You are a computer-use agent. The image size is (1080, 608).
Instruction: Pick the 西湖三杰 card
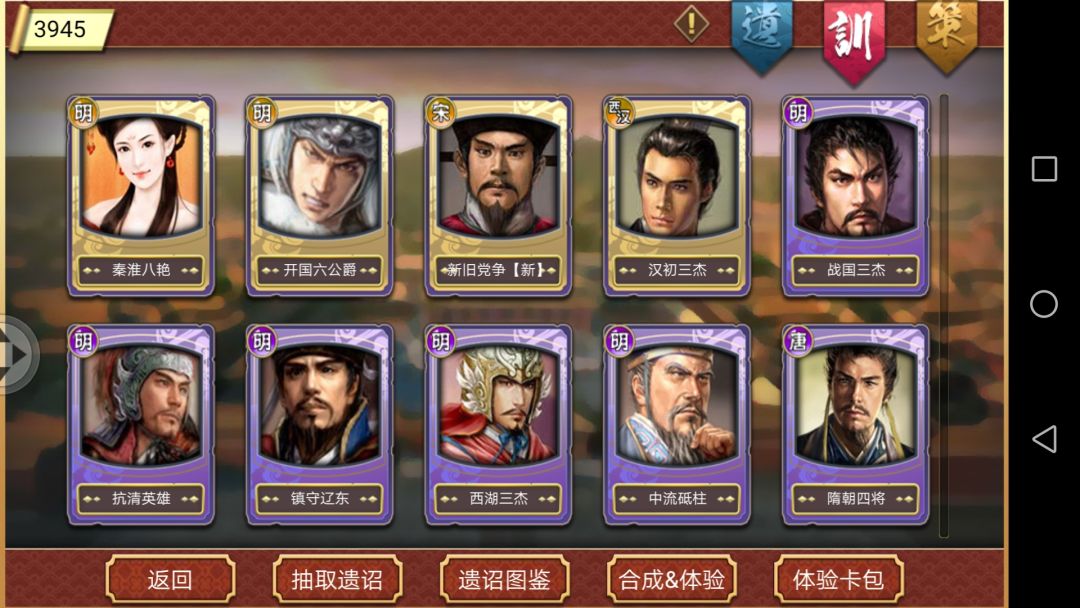click(498, 425)
